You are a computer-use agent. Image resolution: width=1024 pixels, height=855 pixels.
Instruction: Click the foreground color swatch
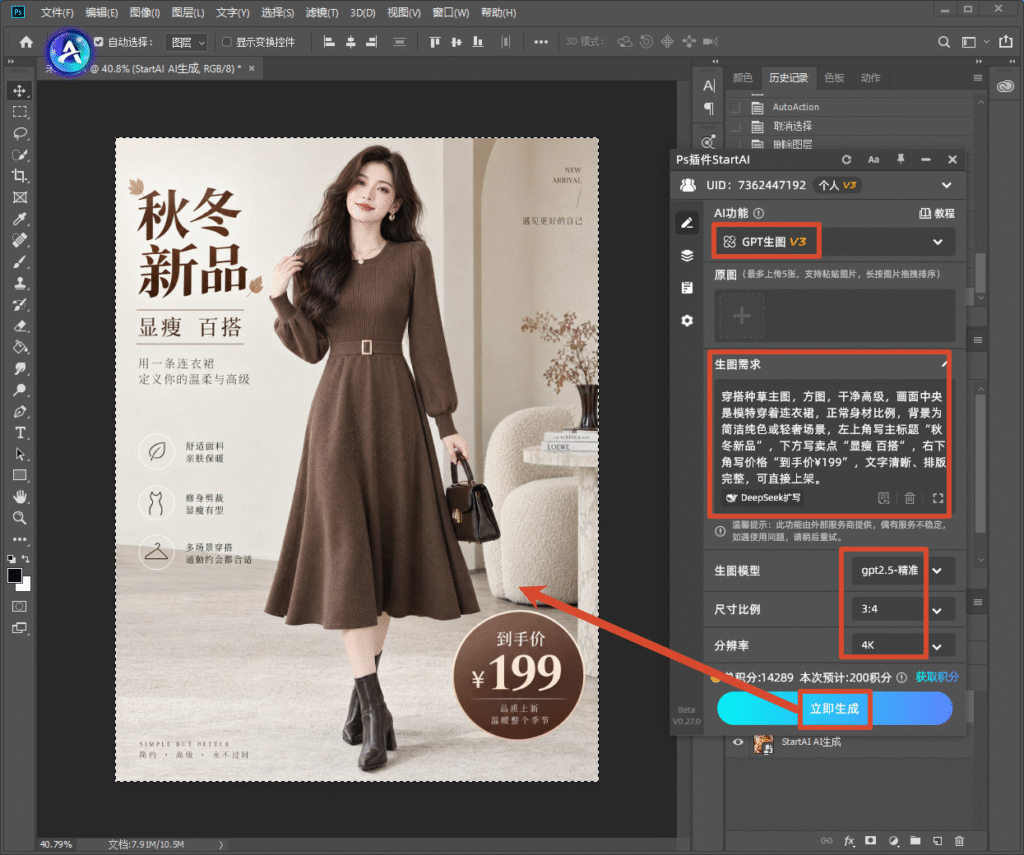coord(14,575)
